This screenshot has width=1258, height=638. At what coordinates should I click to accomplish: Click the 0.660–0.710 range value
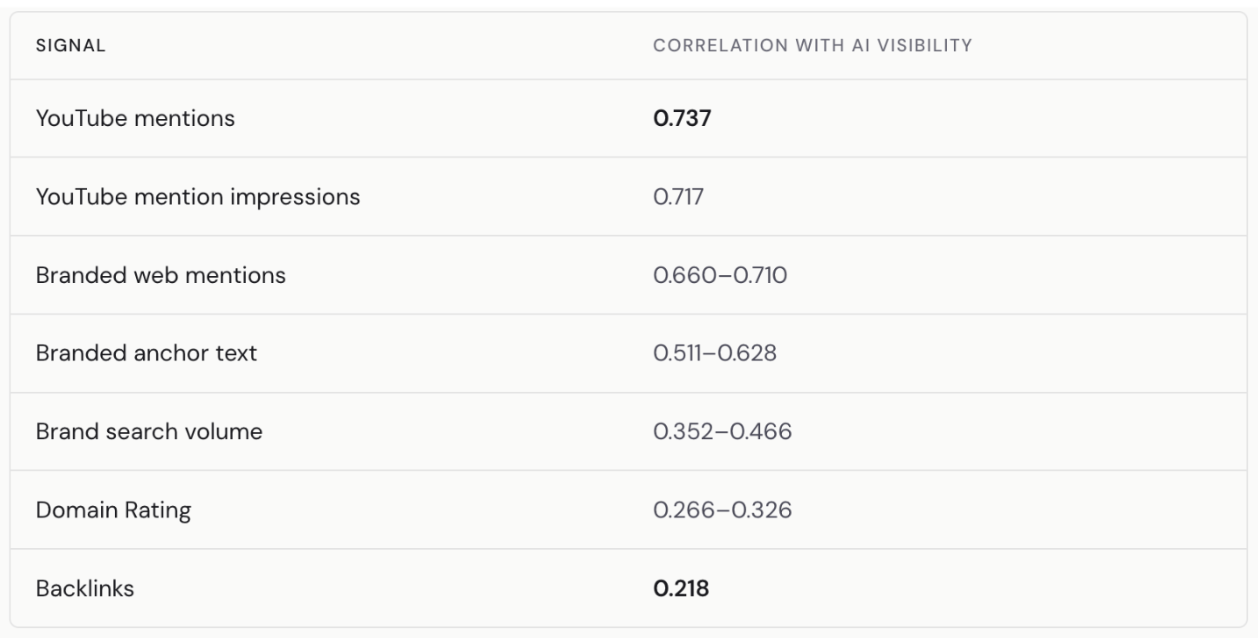(720, 275)
